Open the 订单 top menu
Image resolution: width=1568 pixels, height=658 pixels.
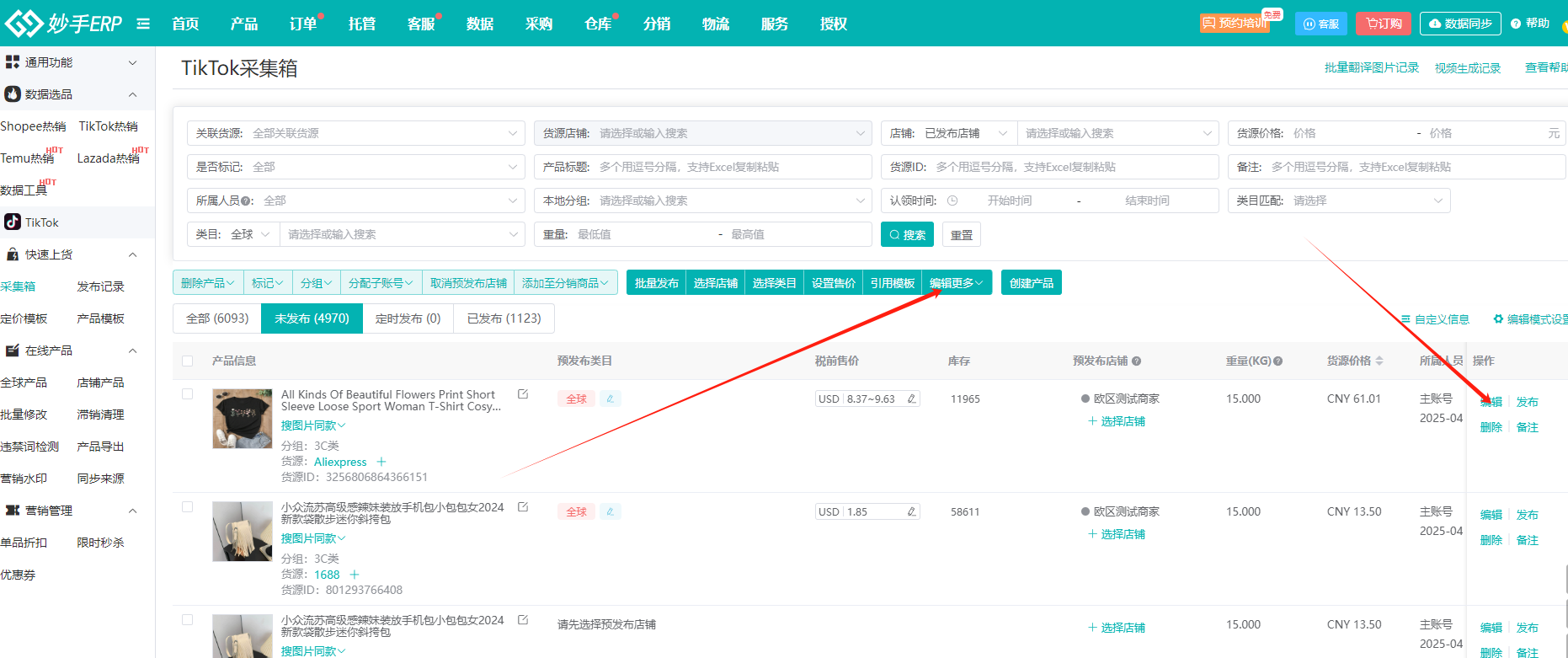tap(302, 24)
